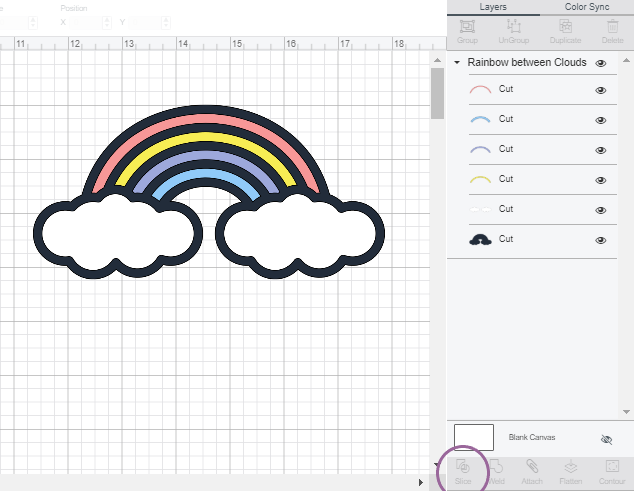634x491 pixels.
Task: Select the blue arc layer thumbnail
Action: click(x=480, y=119)
